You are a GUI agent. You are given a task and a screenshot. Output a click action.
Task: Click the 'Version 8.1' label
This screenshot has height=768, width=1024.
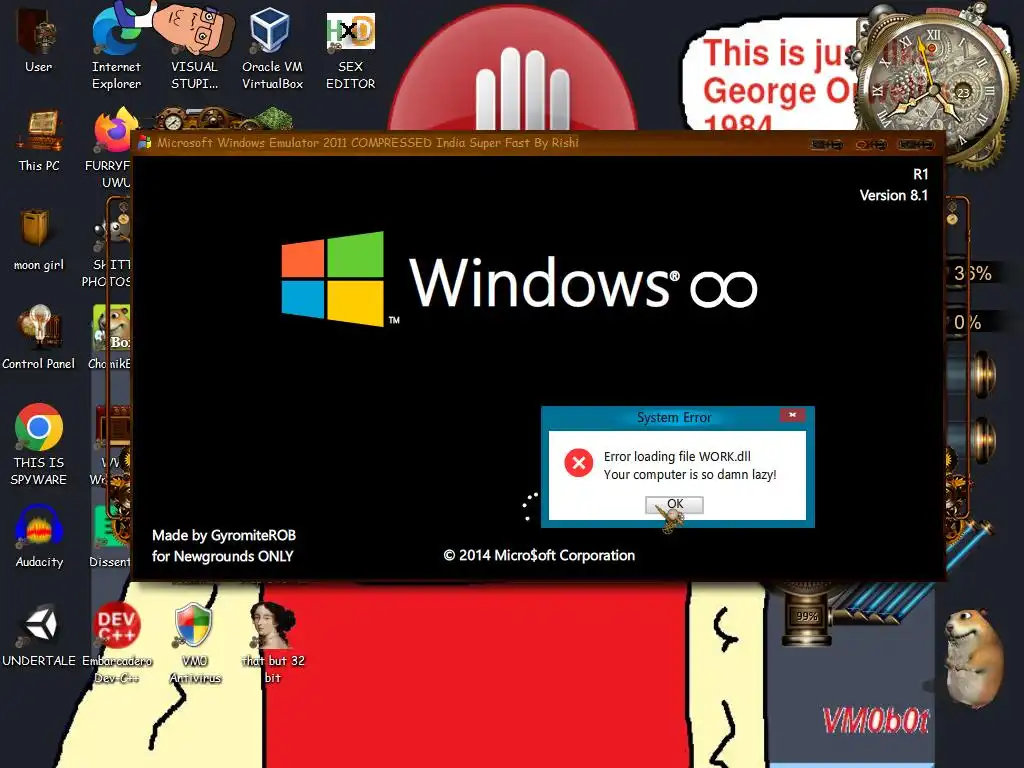893,195
